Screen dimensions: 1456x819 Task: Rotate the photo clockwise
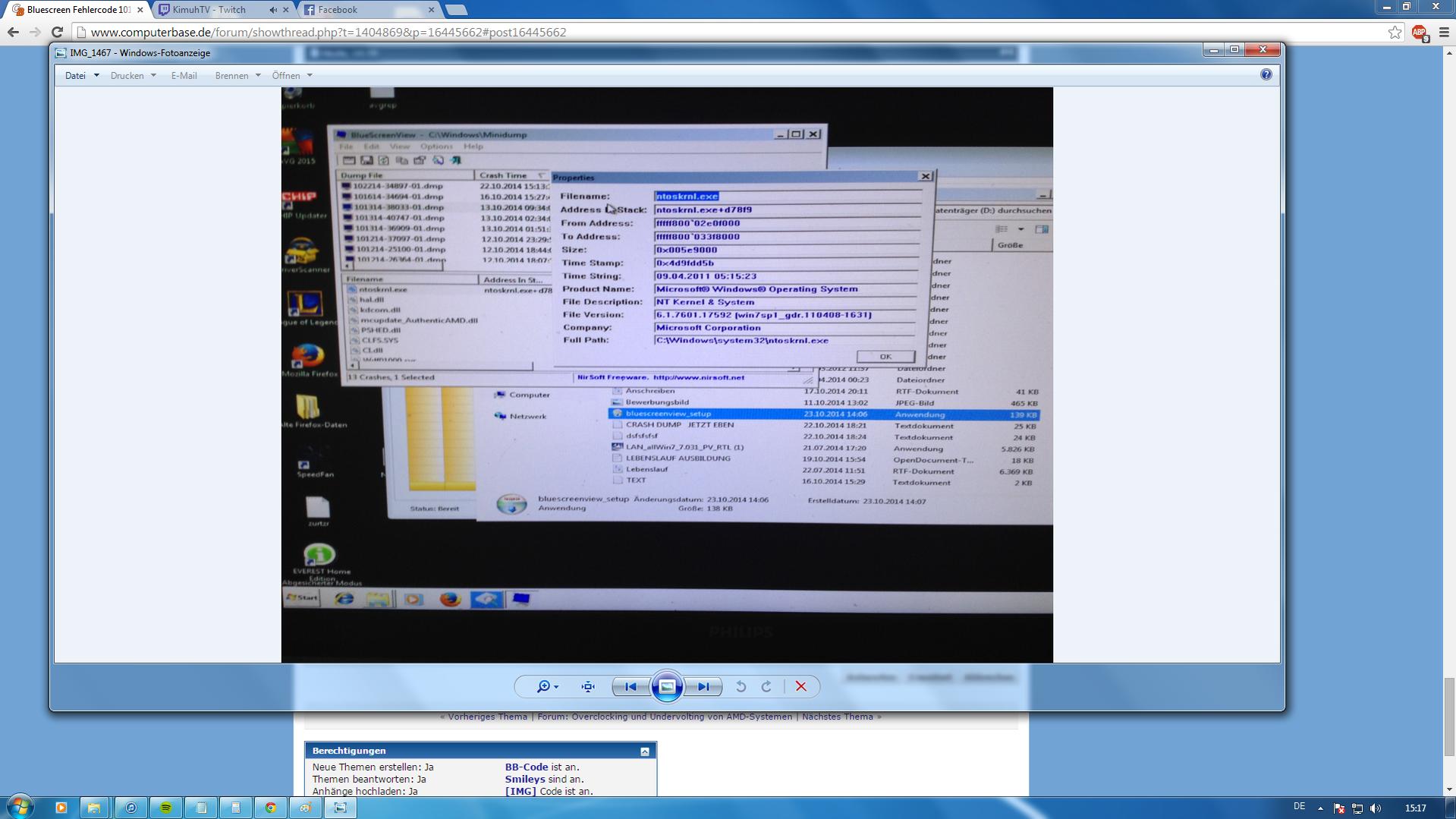coord(766,686)
